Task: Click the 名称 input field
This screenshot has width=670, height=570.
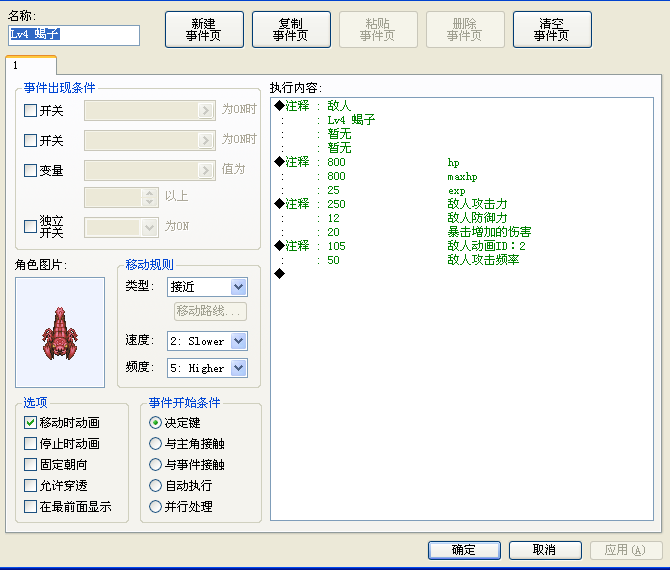Action: (x=74, y=35)
